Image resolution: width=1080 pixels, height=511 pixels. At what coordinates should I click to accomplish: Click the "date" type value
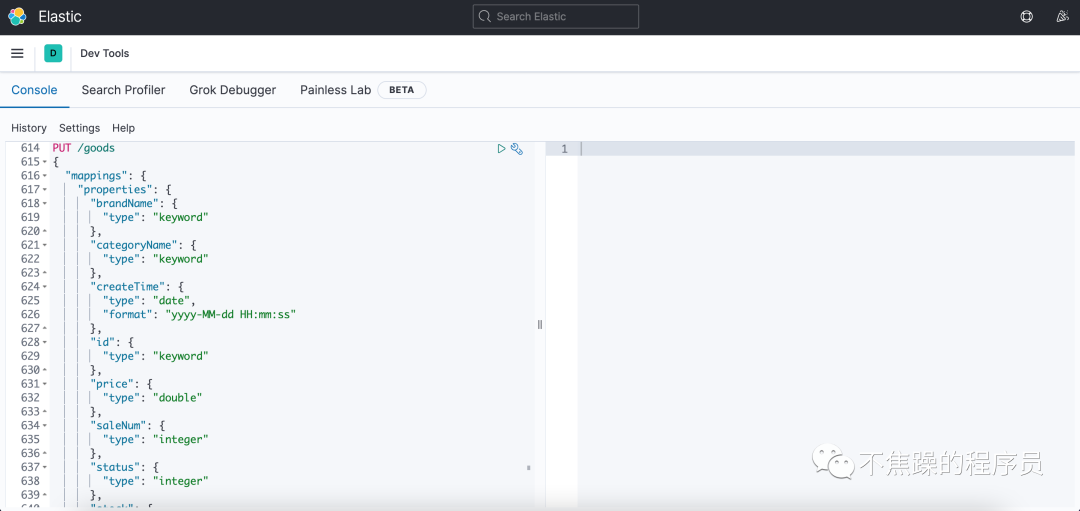click(x=172, y=300)
